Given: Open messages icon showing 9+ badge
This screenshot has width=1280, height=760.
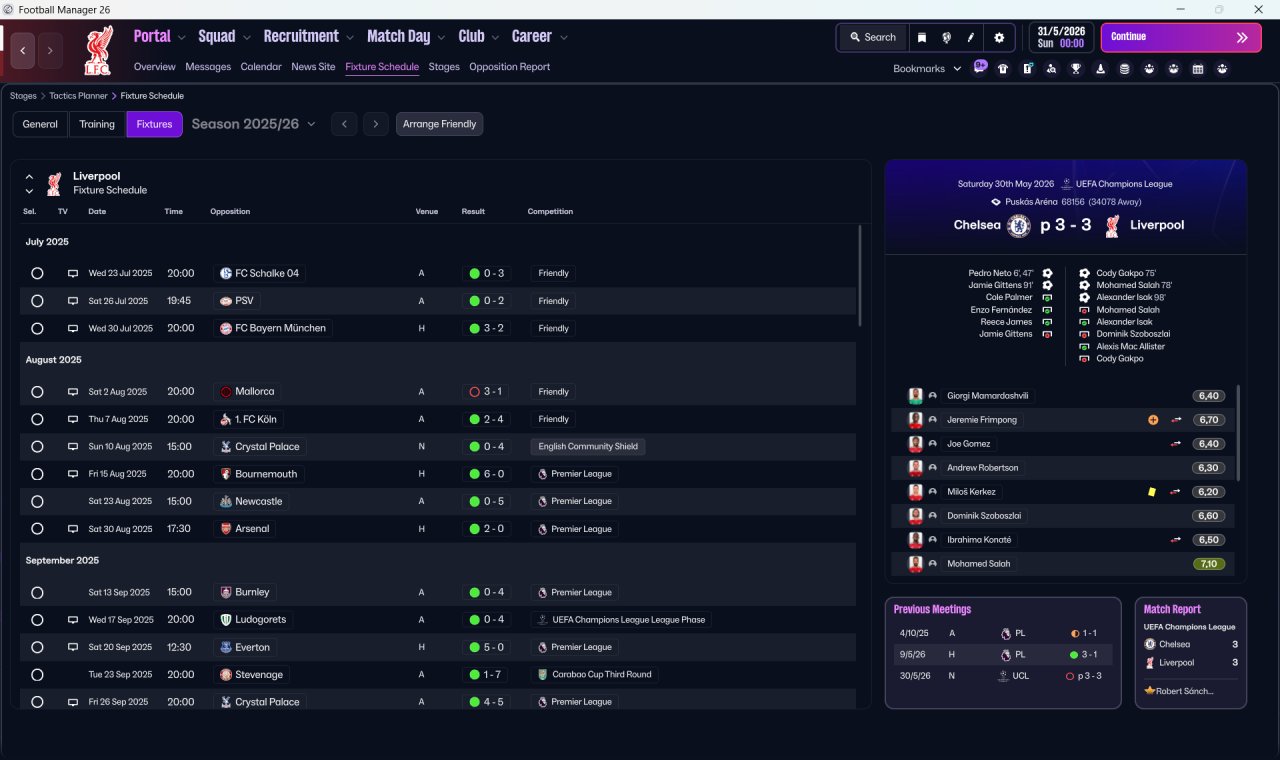Looking at the screenshot, I should [980, 67].
